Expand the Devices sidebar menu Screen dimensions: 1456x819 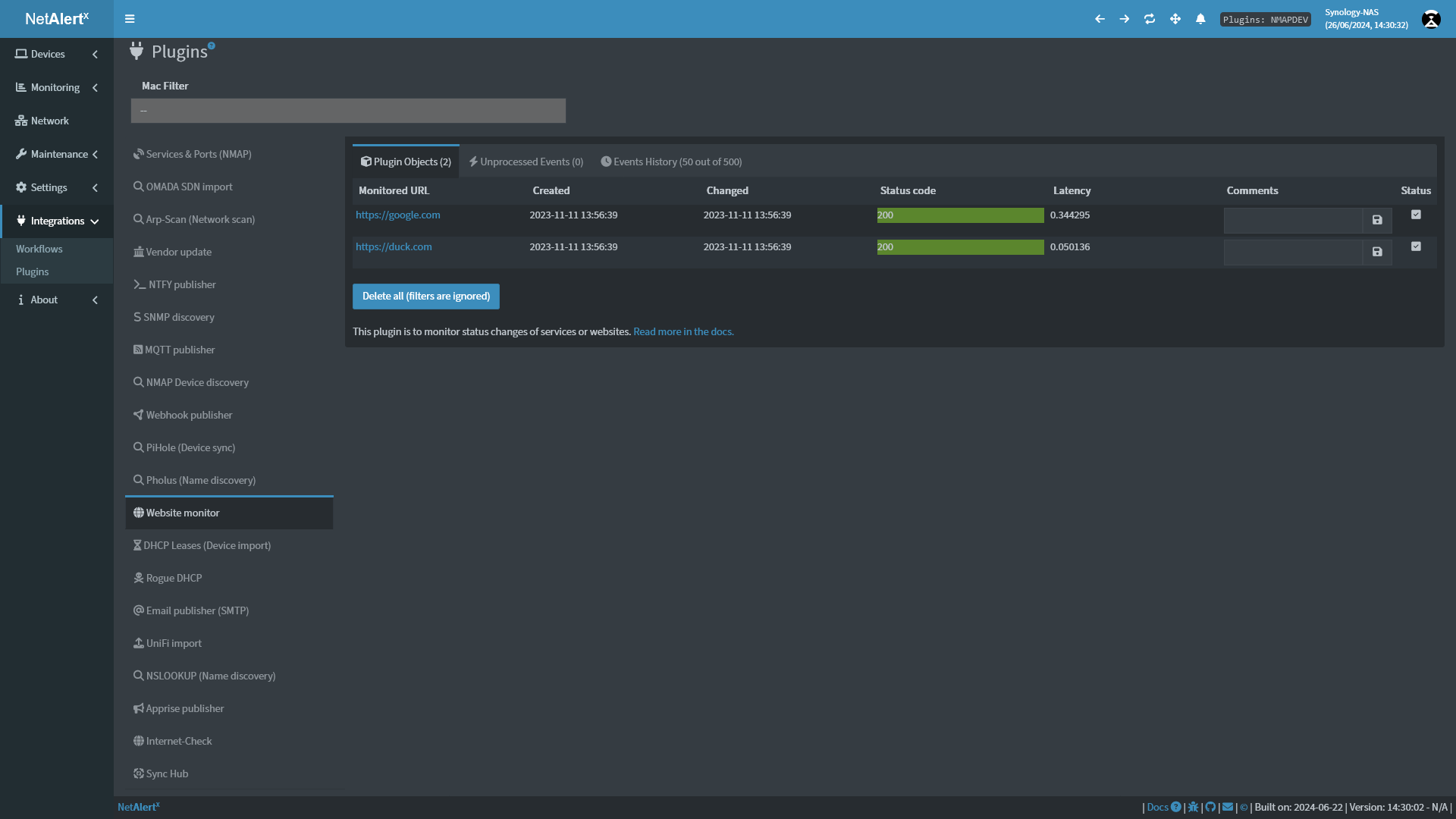57,54
